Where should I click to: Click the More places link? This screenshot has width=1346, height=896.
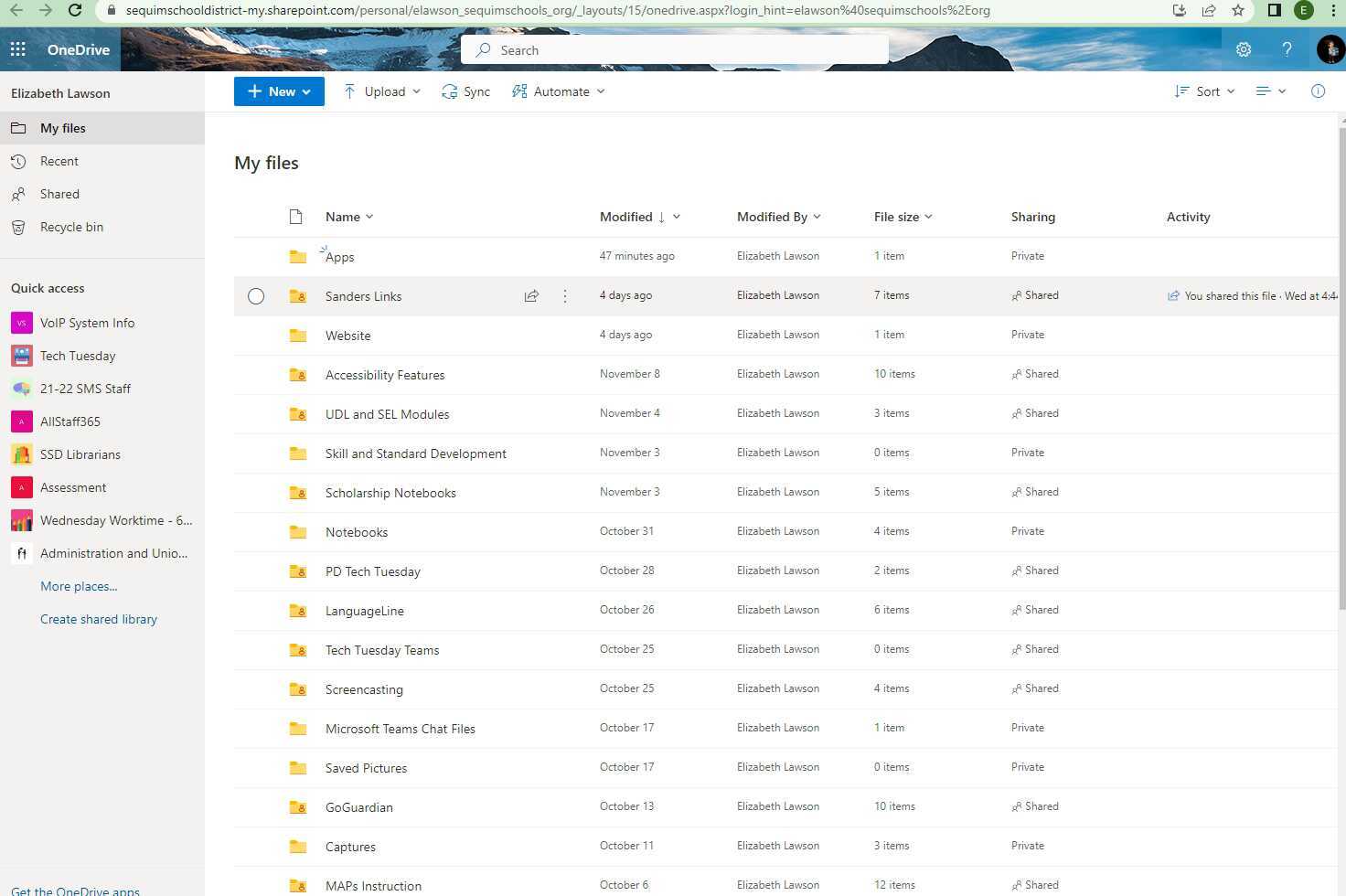(x=79, y=586)
